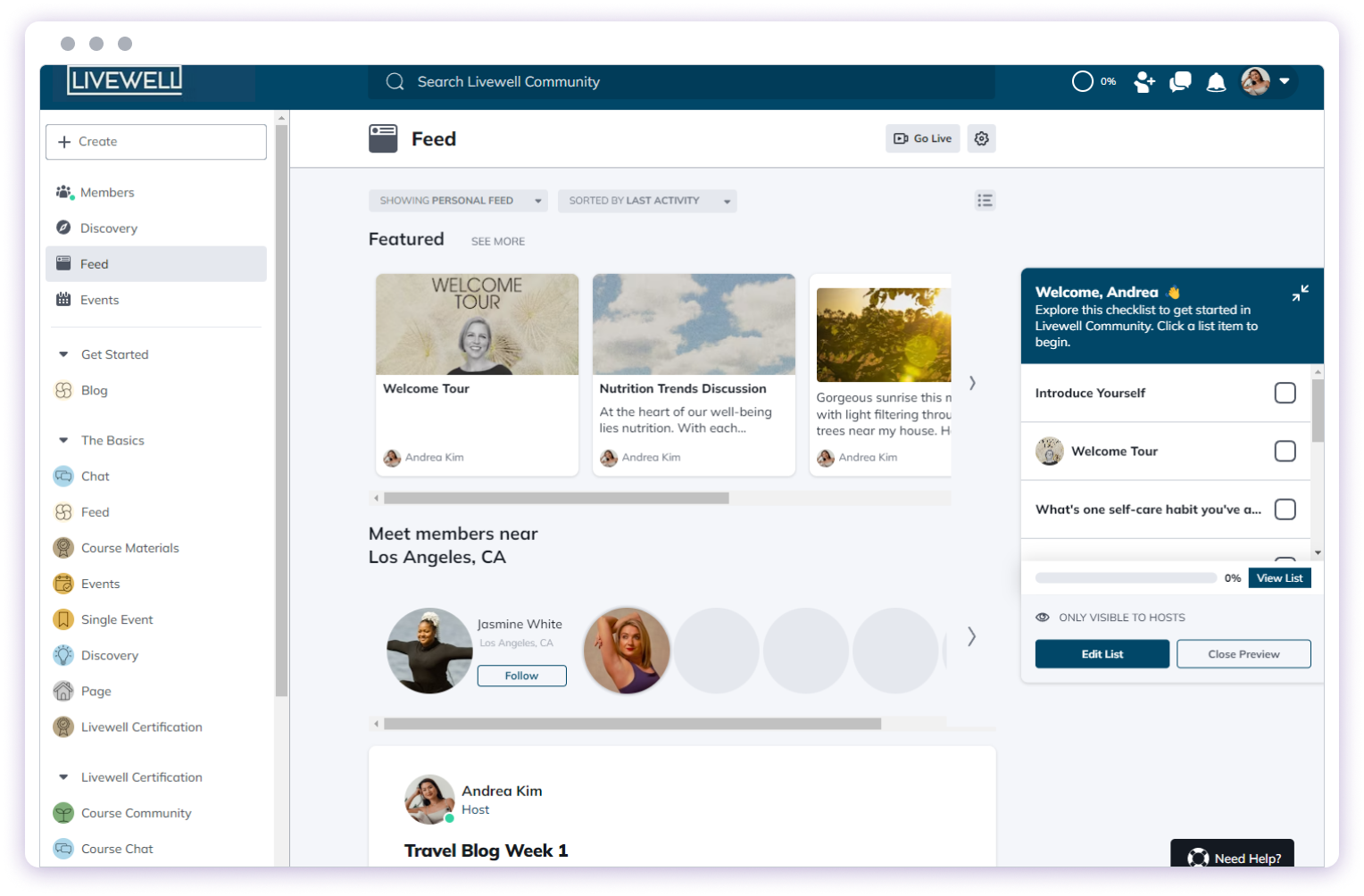Click the sidebar vertical scrollbar
This screenshot has height=896, width=1364.
281,411
